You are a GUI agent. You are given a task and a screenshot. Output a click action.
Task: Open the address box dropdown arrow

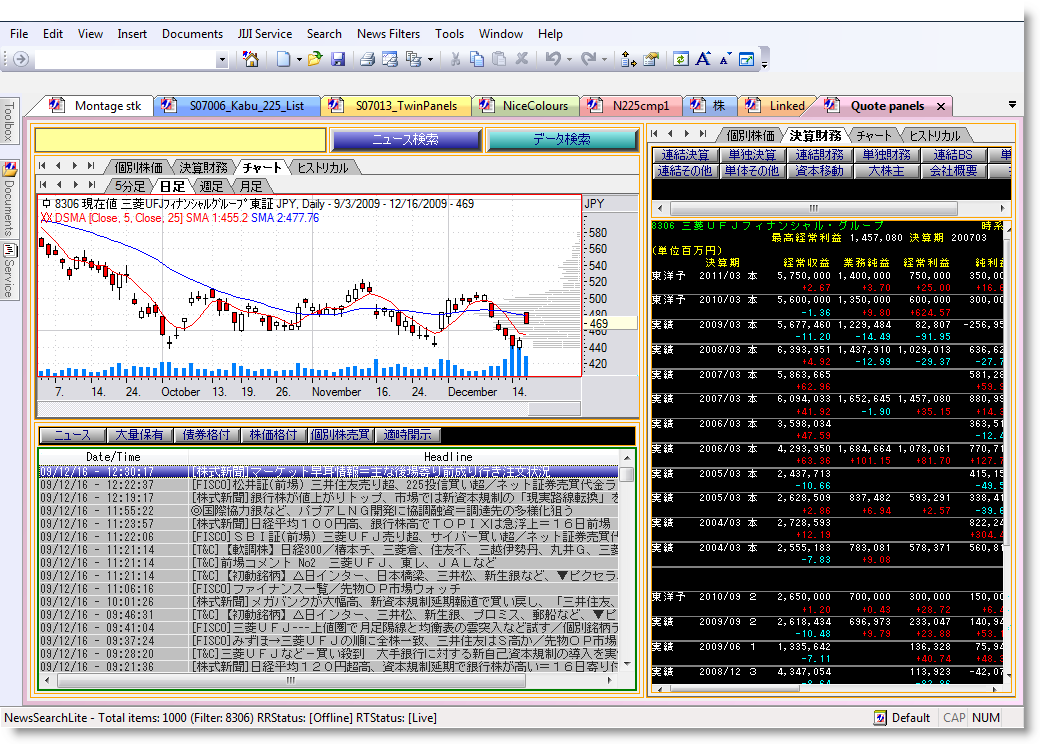point(222,60)
